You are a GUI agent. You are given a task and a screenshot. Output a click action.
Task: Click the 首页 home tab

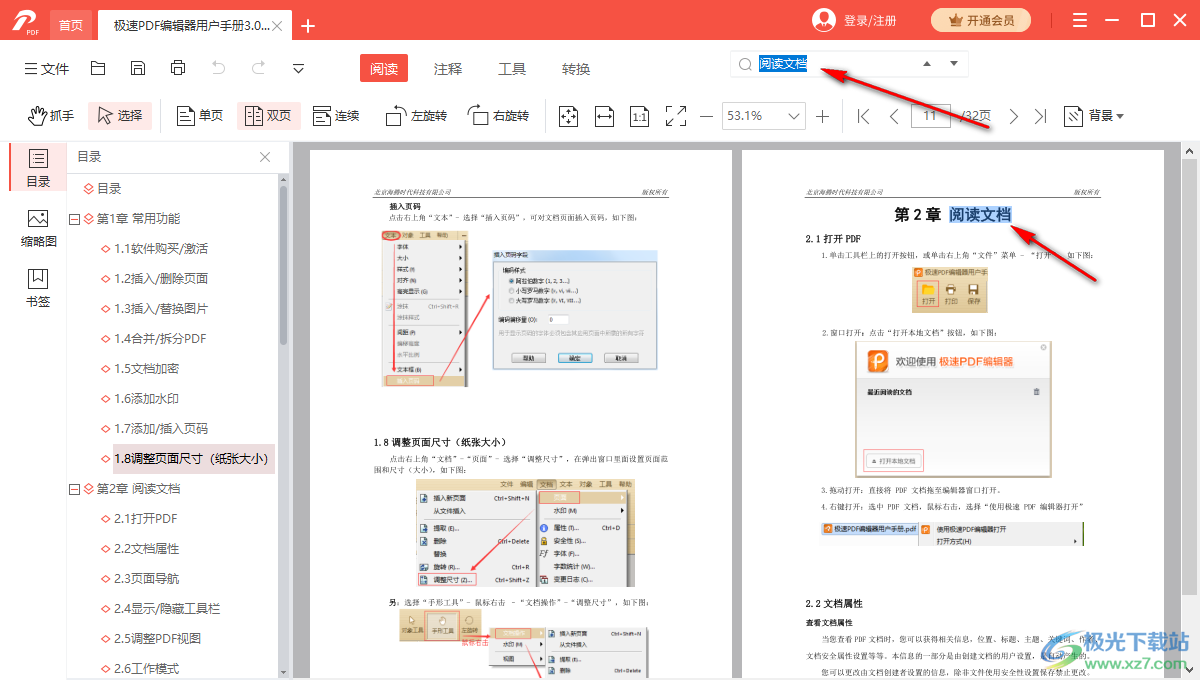pyautogui.click(x=70, y=25)
